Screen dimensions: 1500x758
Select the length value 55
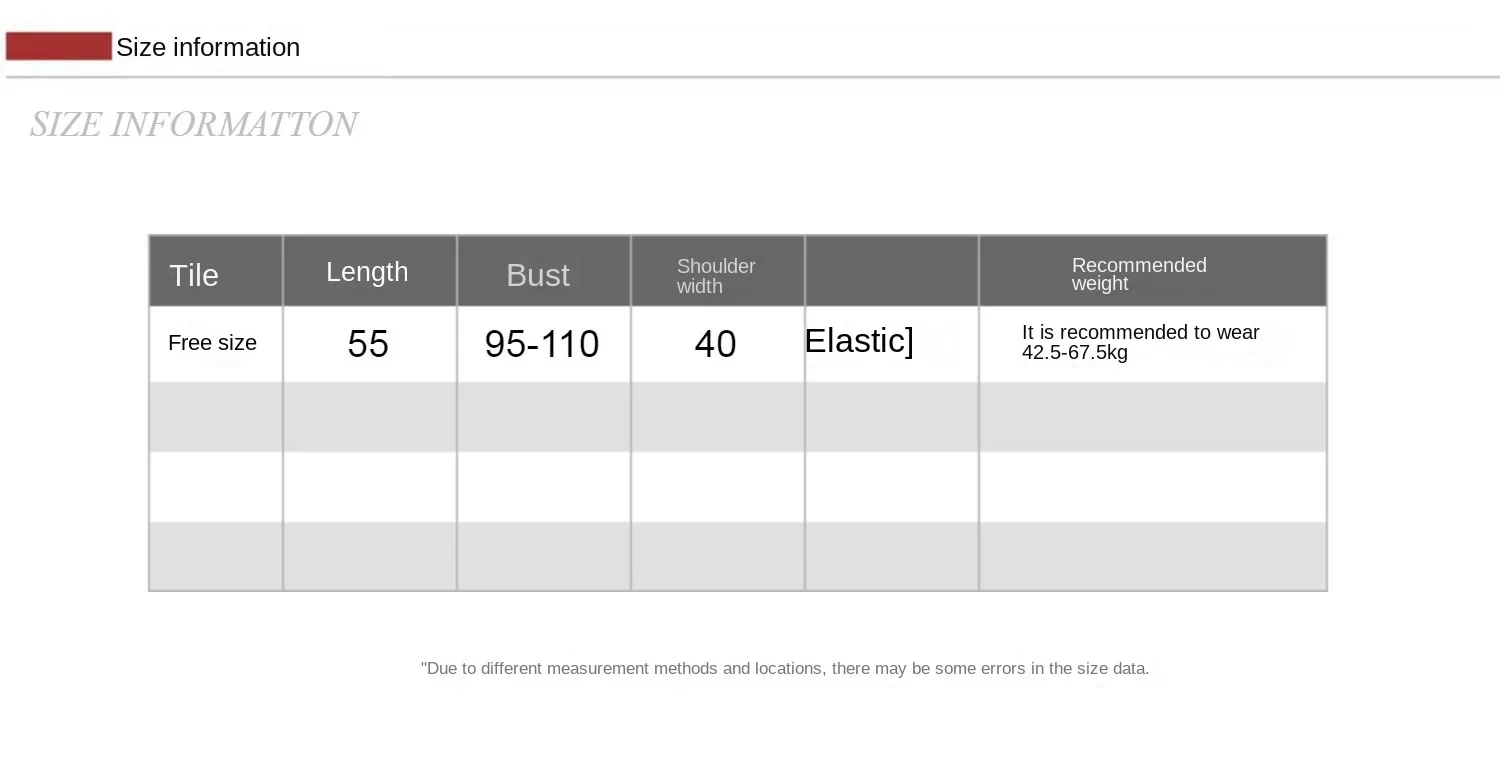(x=368, y=344)
